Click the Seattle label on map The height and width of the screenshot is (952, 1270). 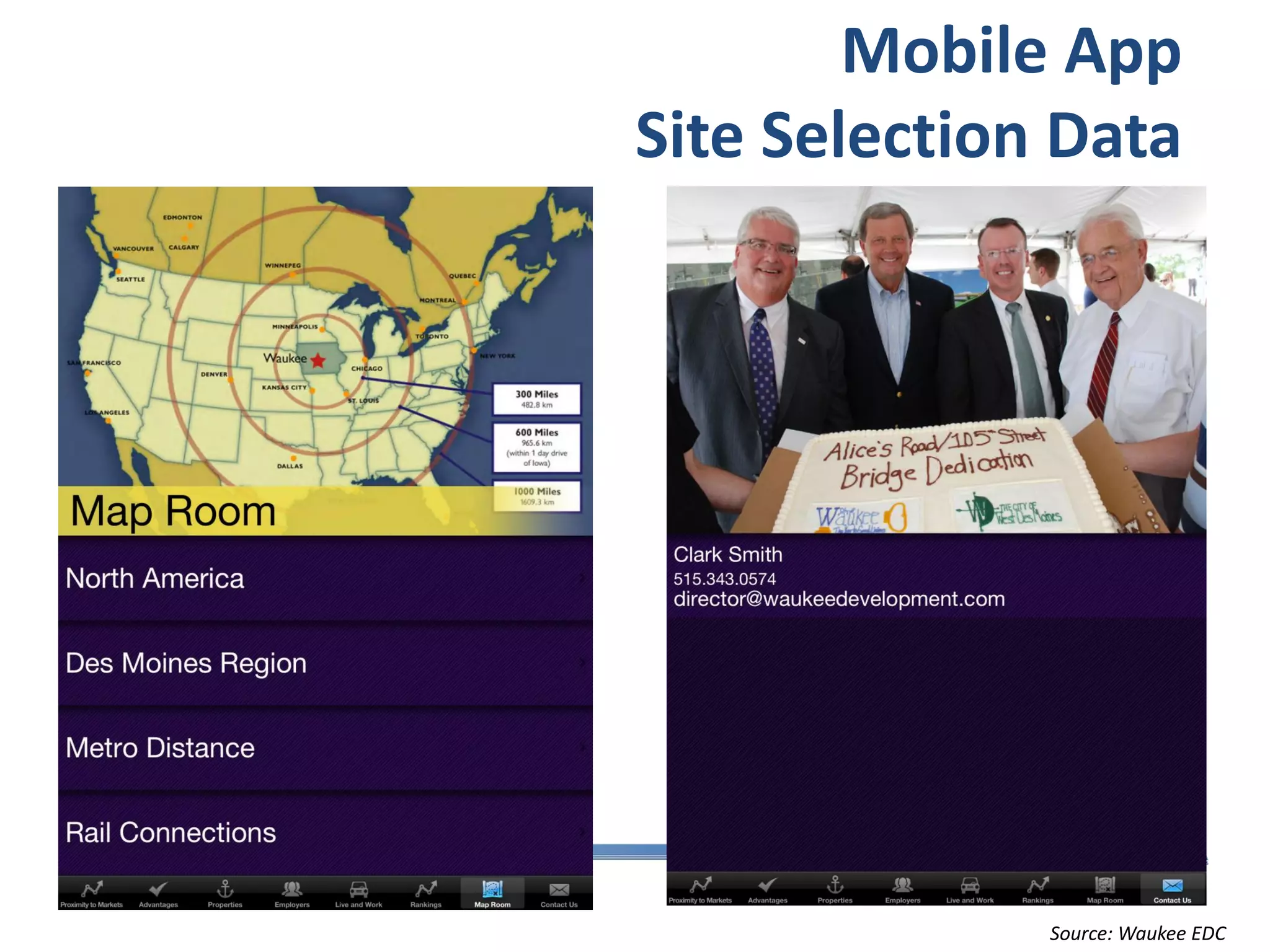click(x=131, y=280)
